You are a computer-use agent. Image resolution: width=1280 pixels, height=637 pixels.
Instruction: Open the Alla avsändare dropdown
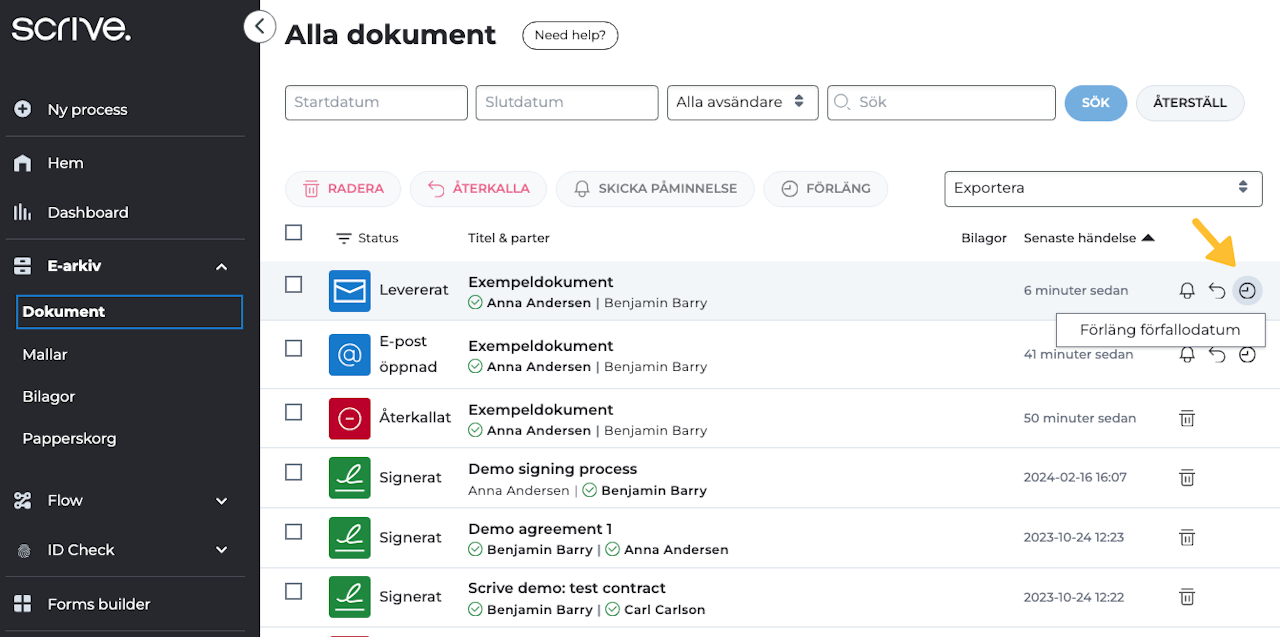(742, 102)
